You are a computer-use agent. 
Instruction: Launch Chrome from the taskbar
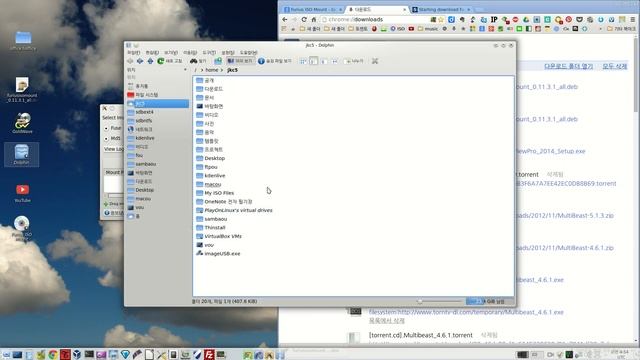(53, 355)
